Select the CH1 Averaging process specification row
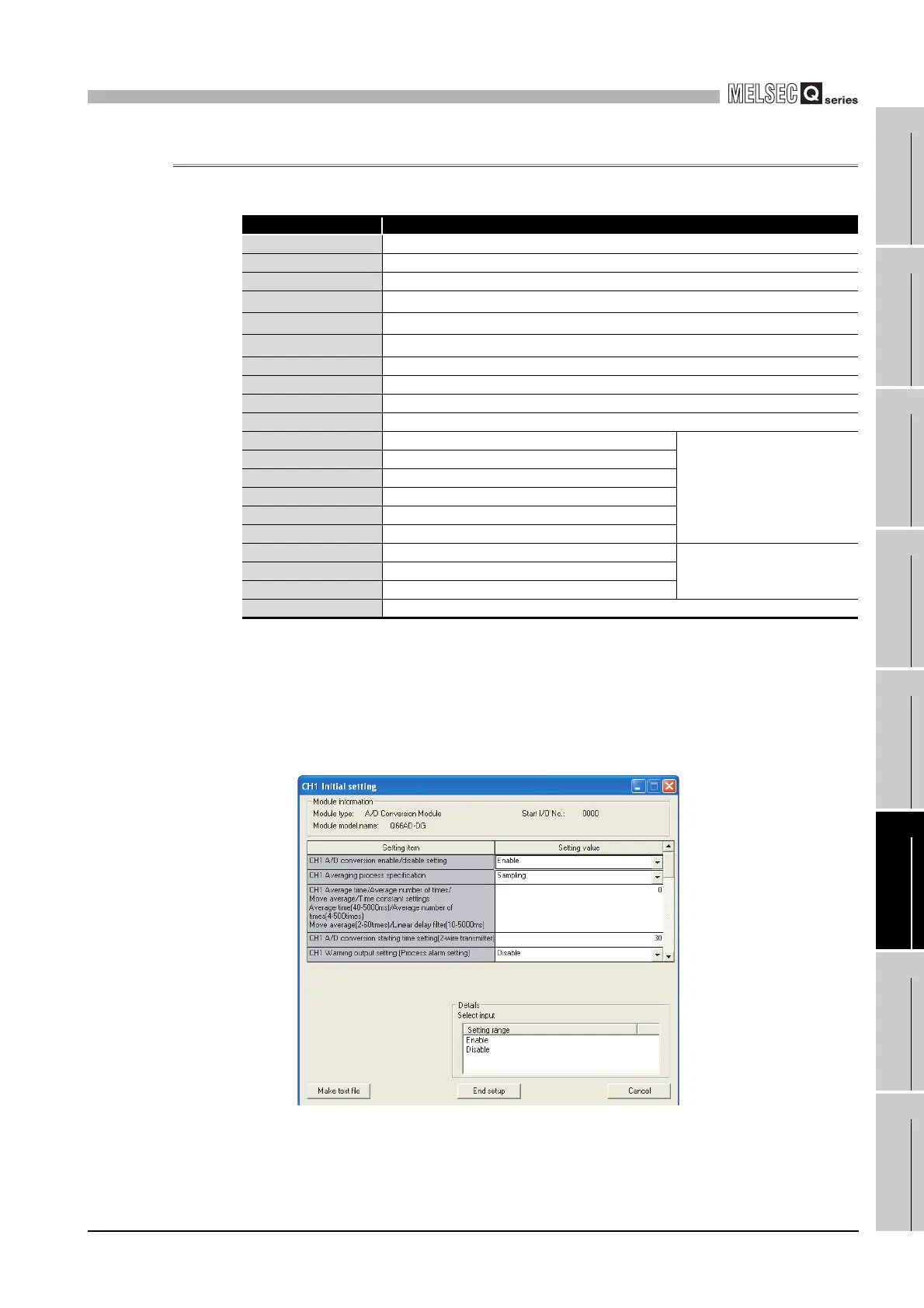924x1308 pixels. point(401,876)
